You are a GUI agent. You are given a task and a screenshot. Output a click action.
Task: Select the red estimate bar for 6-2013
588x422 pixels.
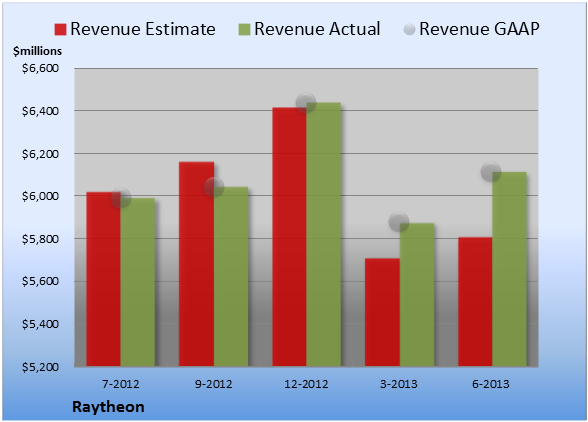[x=475, y=302]
